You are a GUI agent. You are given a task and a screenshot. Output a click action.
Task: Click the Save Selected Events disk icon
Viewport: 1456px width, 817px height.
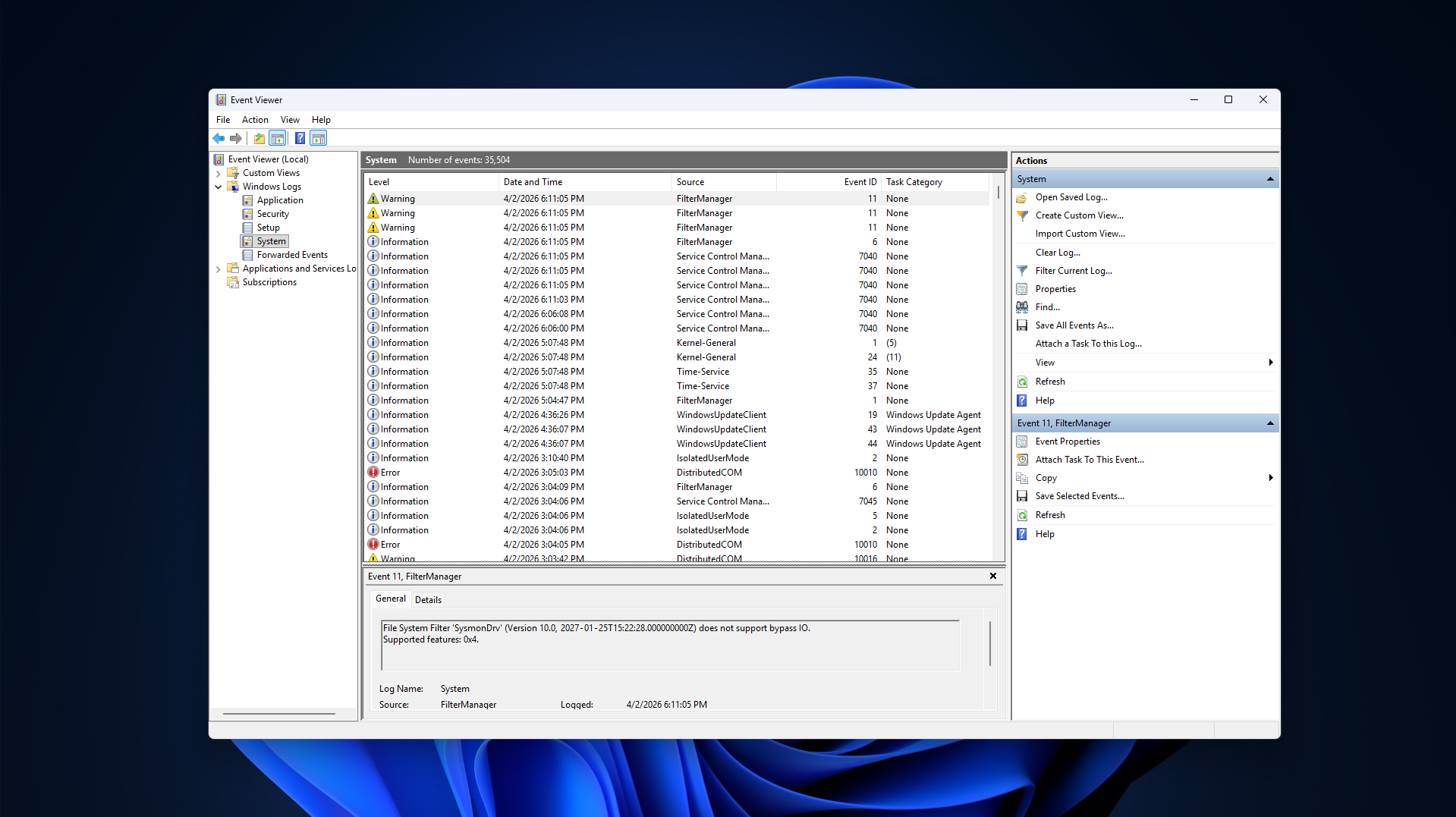coord(1022,496)
